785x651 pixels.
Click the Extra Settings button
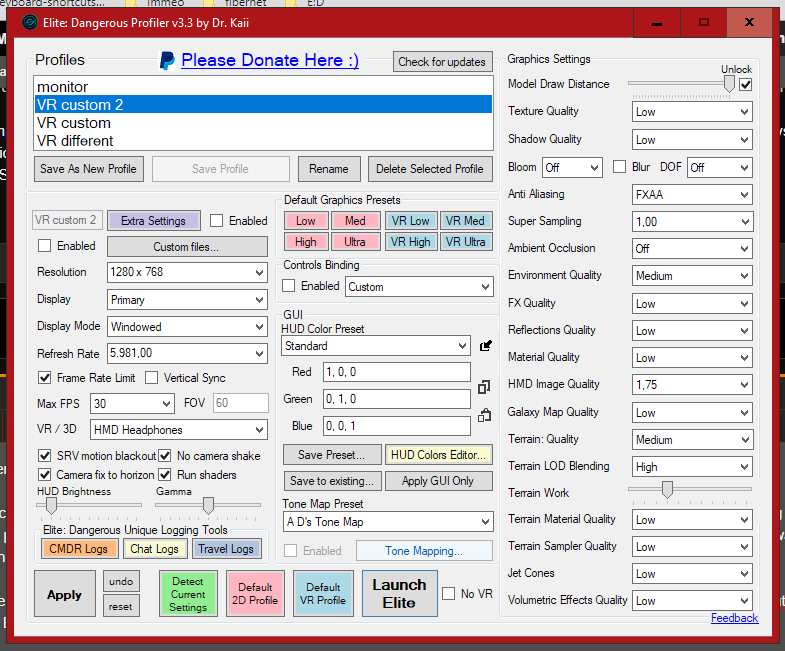point(154,221)
